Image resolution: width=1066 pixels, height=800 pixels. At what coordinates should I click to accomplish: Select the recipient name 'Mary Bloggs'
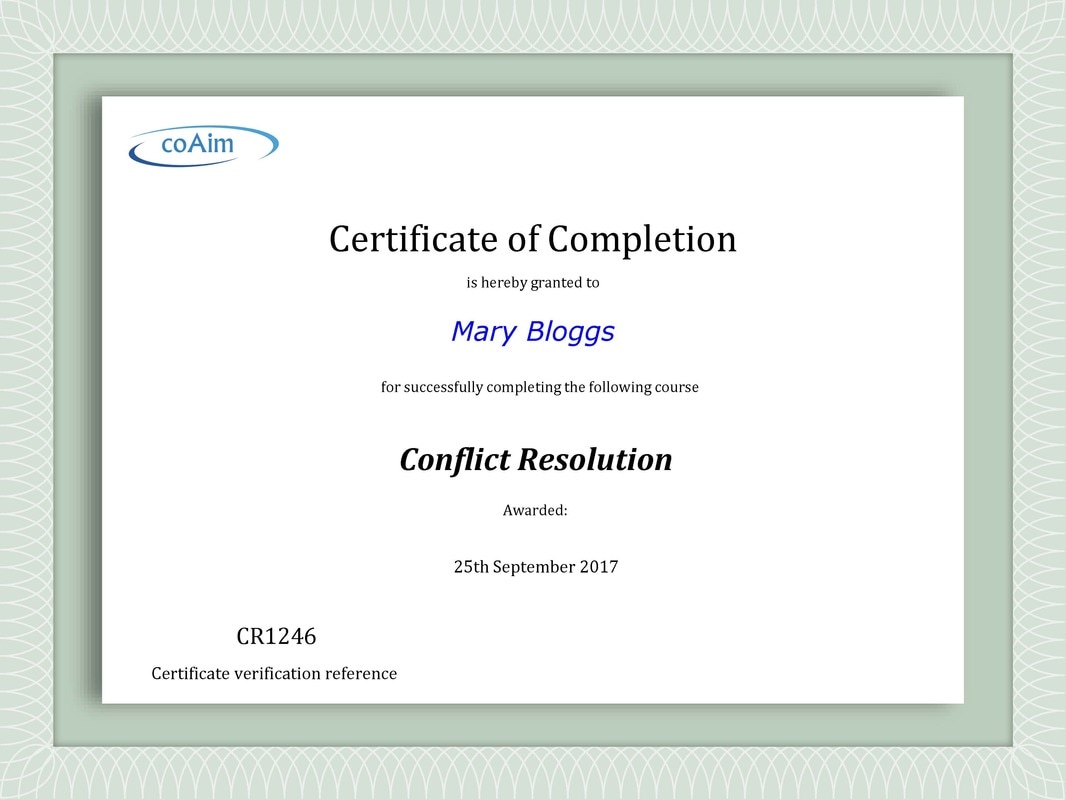click(532, 332)
